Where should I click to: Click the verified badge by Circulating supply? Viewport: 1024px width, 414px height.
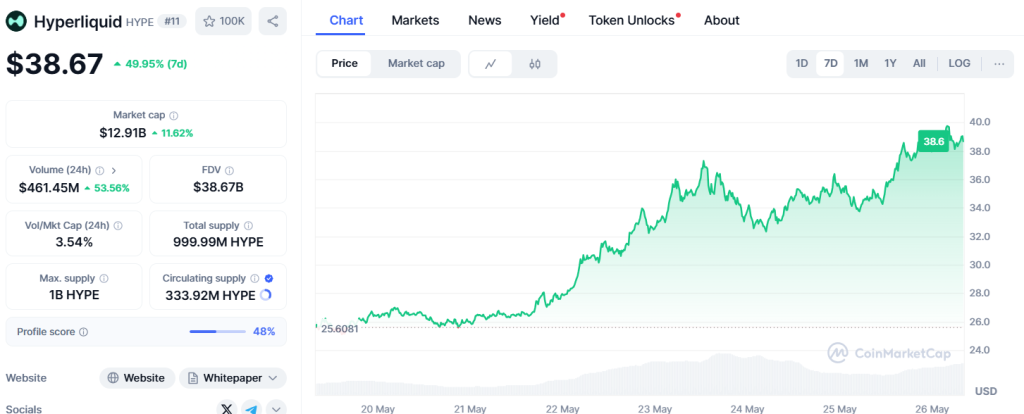click(x=269, y=278)
